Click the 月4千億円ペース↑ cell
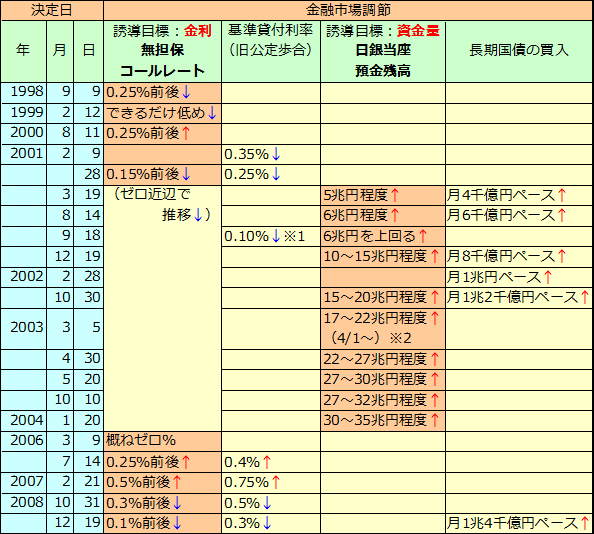The height and width of the screenshot is (534, 594). tap(519, 195)
